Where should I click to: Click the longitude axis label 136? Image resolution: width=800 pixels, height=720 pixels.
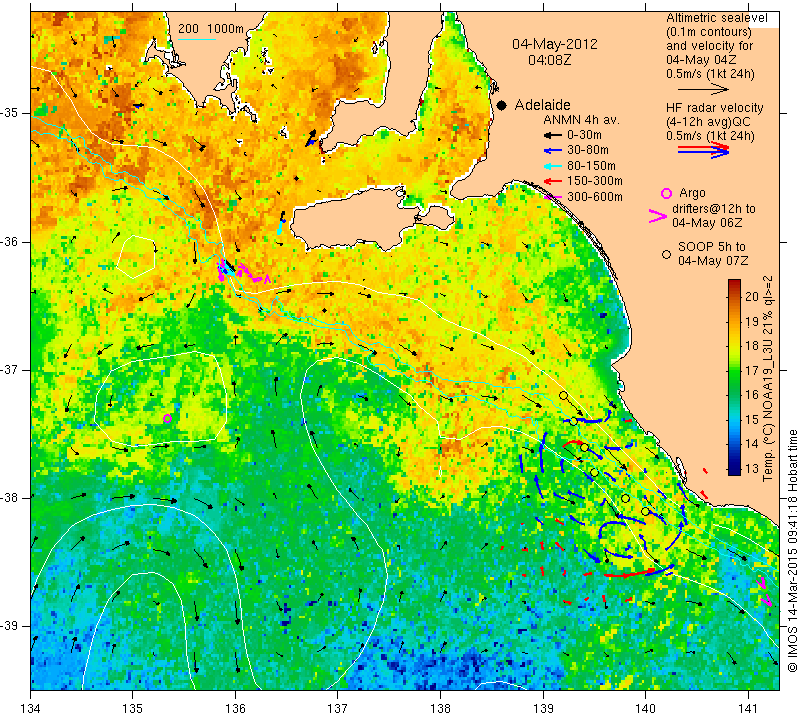(x=235, y=709)
